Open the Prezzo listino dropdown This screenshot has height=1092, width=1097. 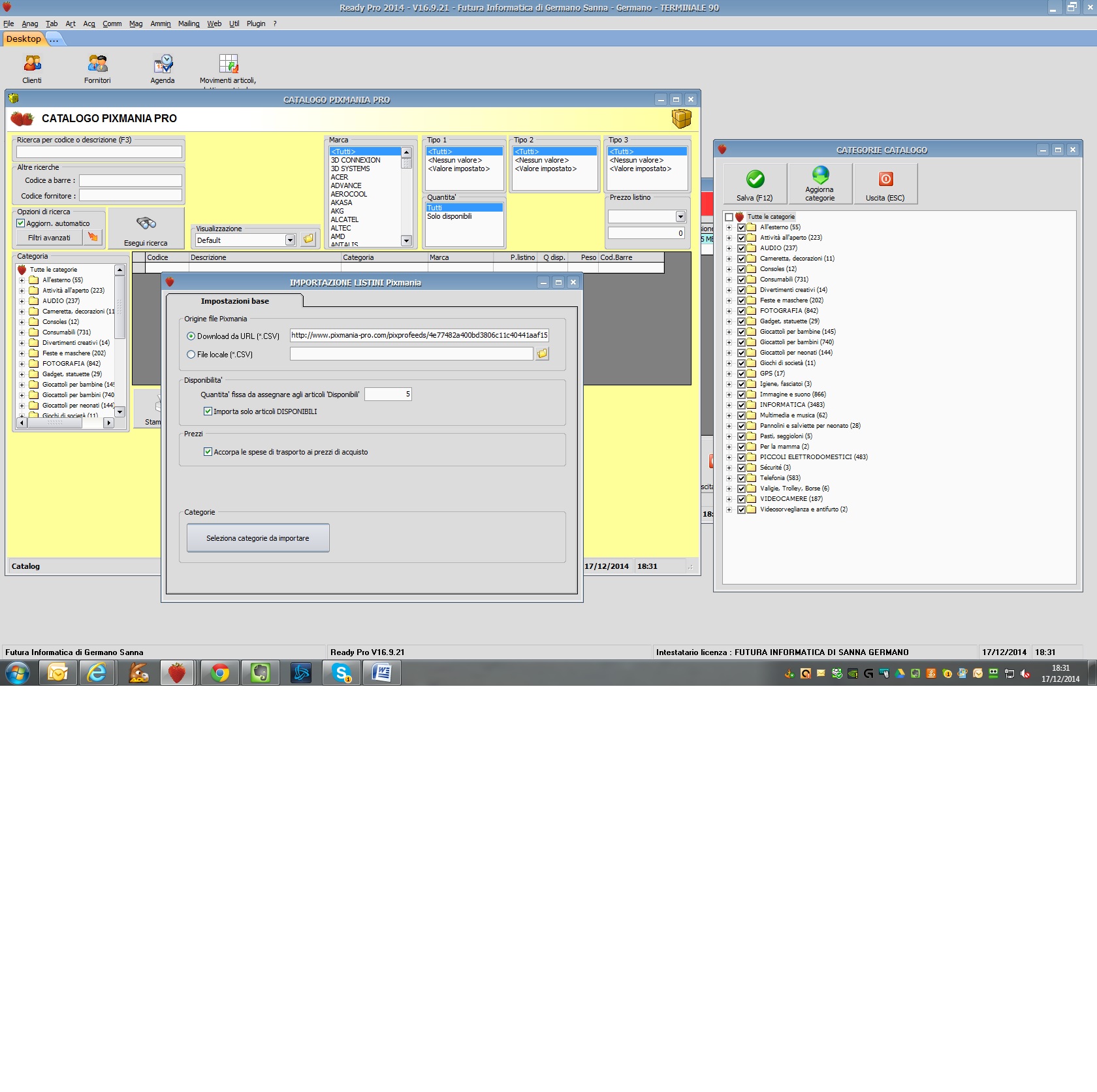(x=680, y=216)
